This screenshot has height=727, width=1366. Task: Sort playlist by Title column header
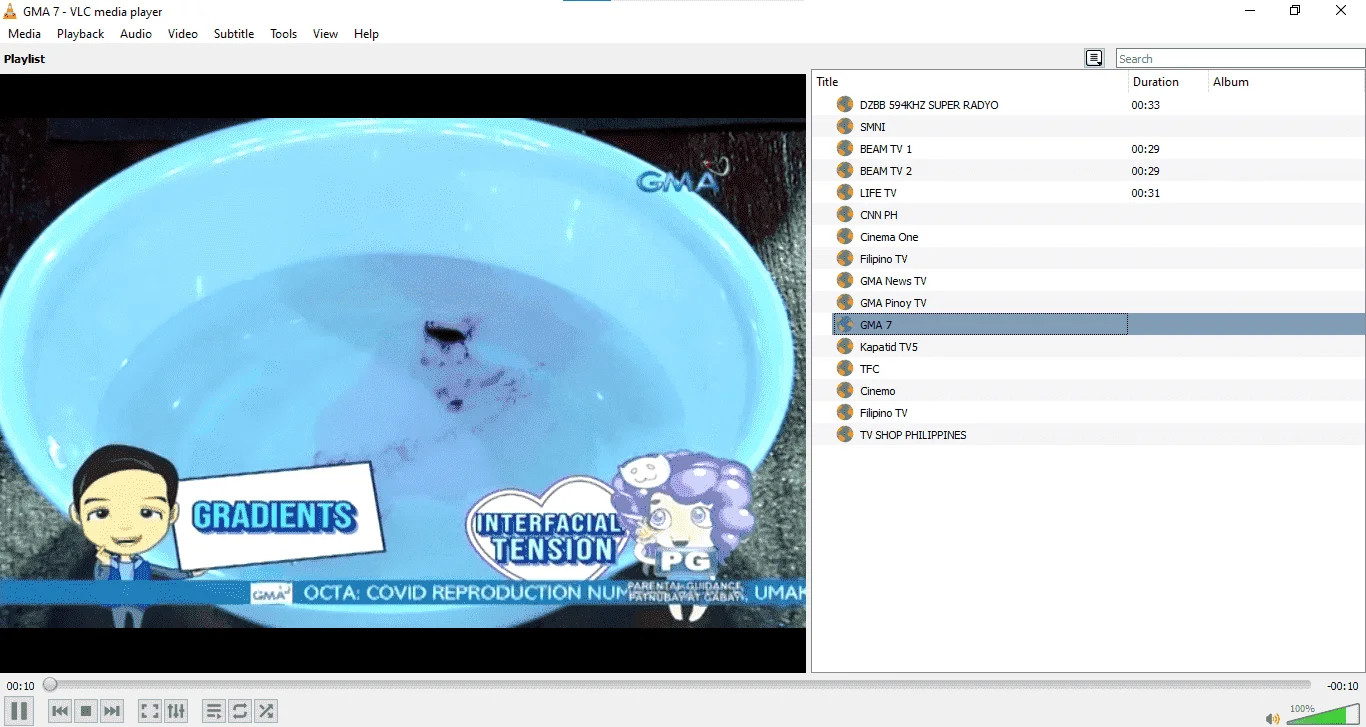[970, 82]
